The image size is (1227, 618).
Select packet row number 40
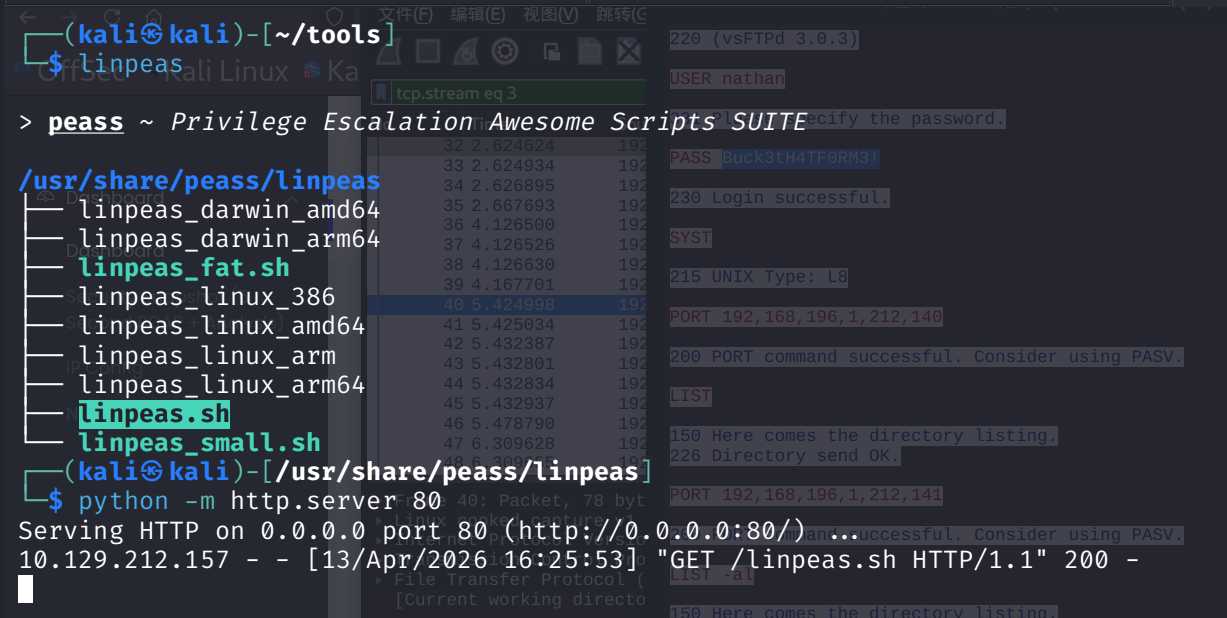[x=500, y=304]
